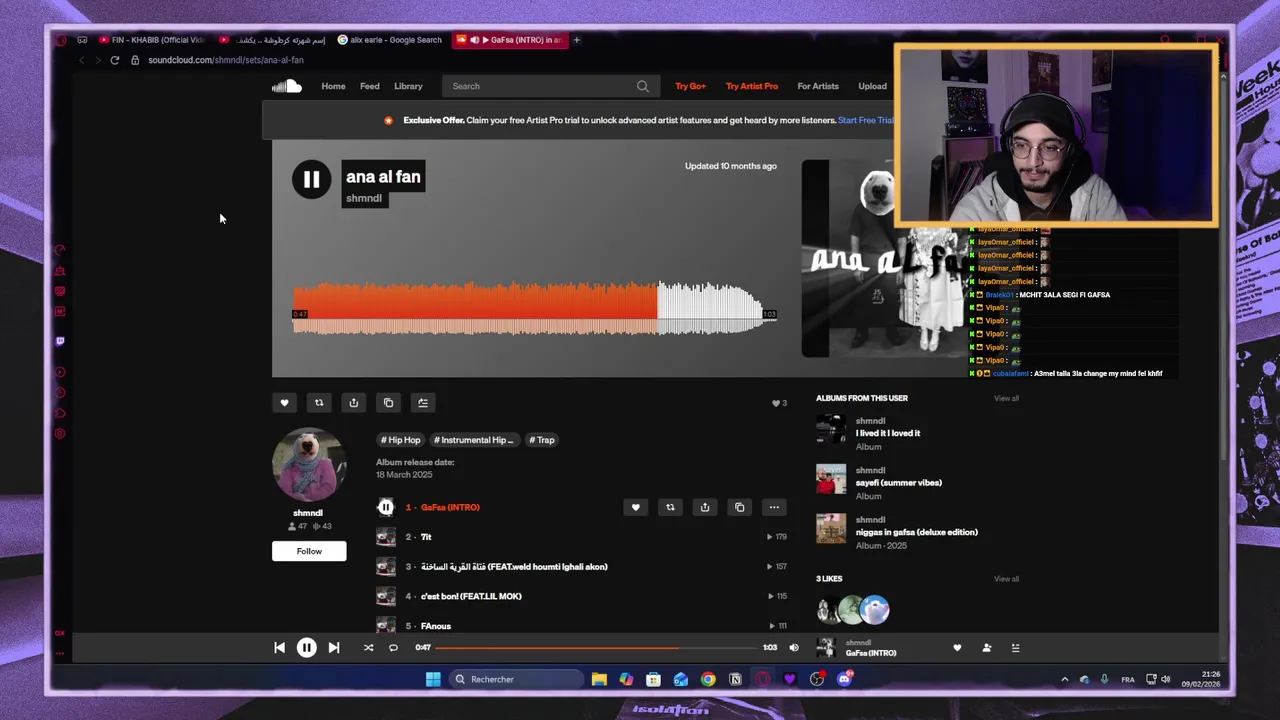This screenshot has width=1280, height=720.
Task: Copy the GaFsa (INTRO) track link
Action: pyautogui.click(x=740, y=507)
